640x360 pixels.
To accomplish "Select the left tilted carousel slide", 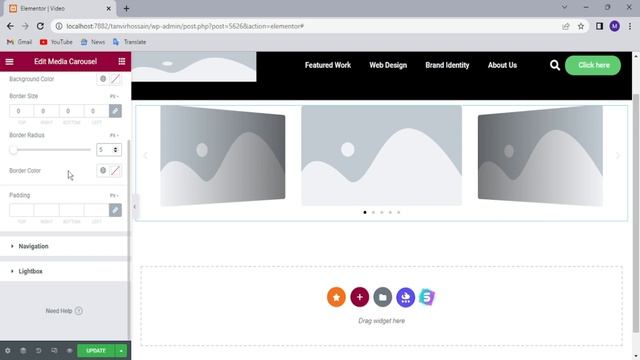I will point(223,156).
